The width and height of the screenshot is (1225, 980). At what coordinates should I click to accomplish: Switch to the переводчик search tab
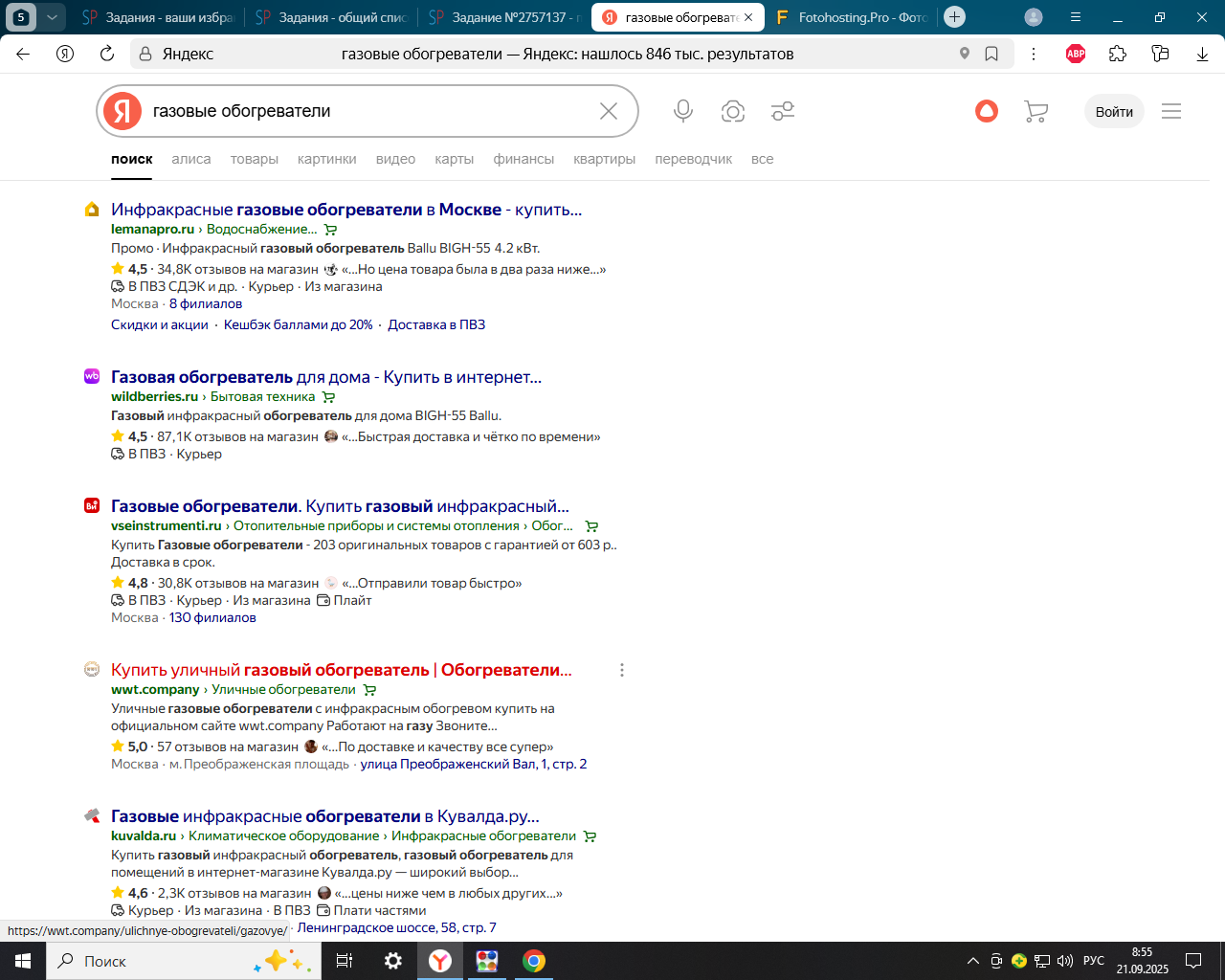[694, 159]
